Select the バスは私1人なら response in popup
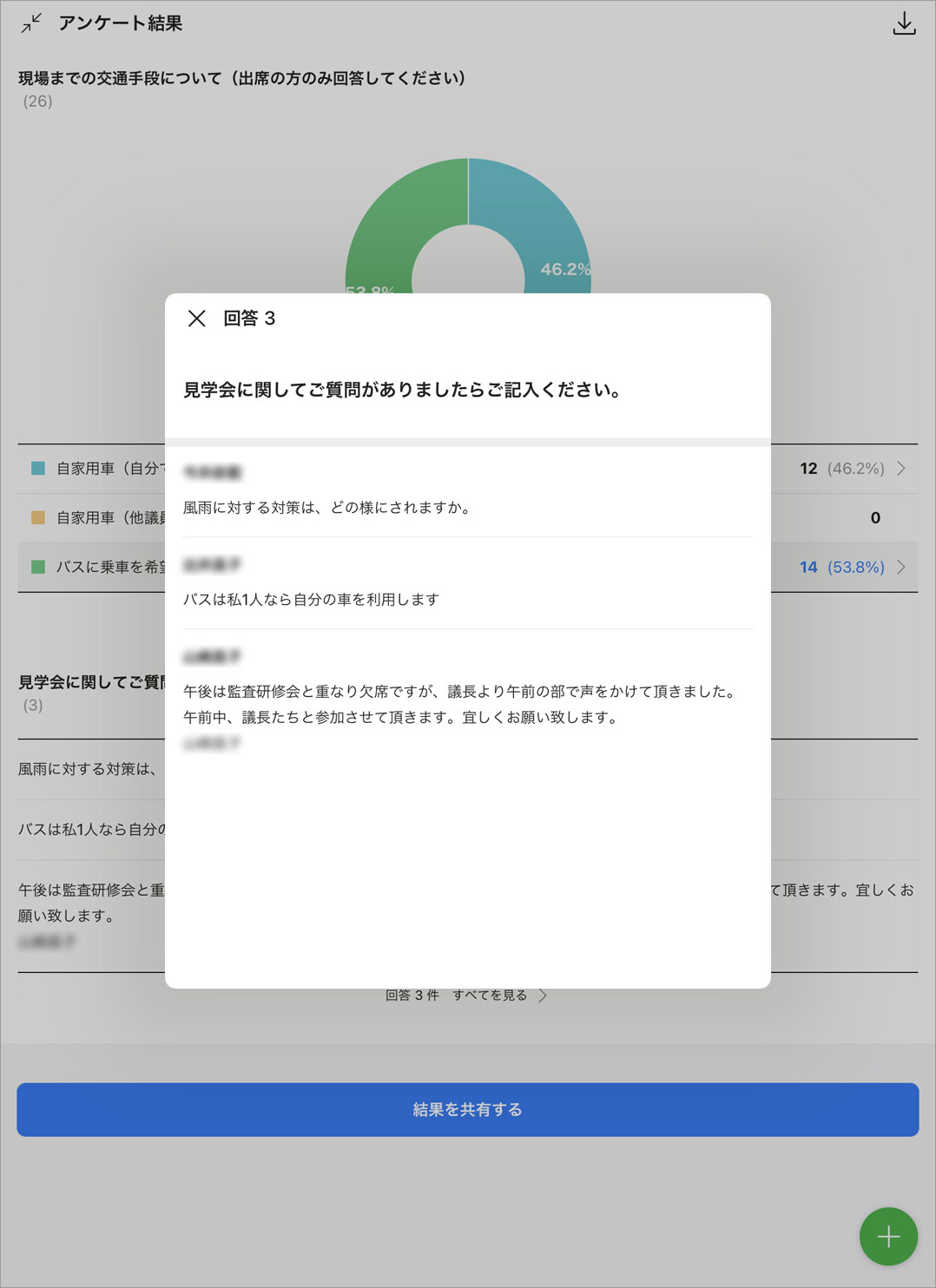 [x=311, y=600]
